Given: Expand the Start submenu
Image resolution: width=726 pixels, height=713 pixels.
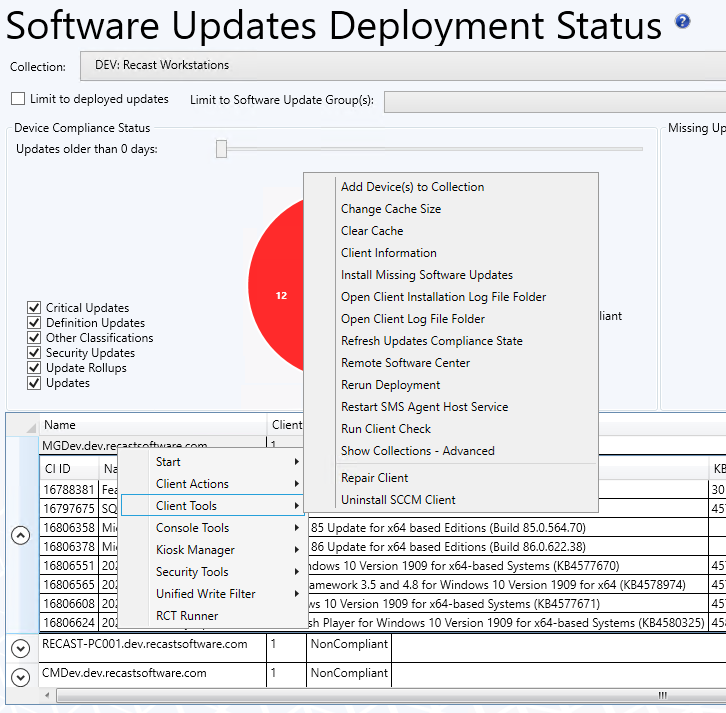Looking at the screenshot, I should [x=212, y=462].
